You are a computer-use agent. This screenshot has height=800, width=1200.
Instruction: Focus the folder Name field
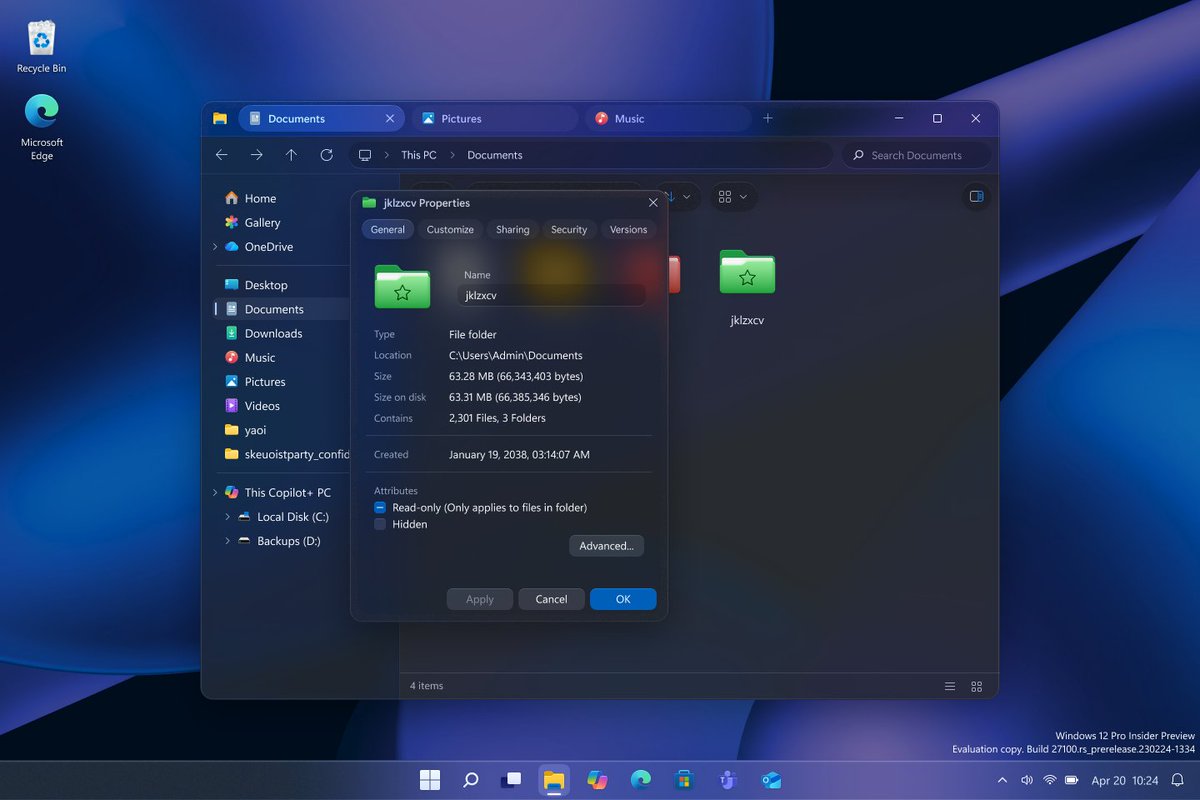(551, 295)
